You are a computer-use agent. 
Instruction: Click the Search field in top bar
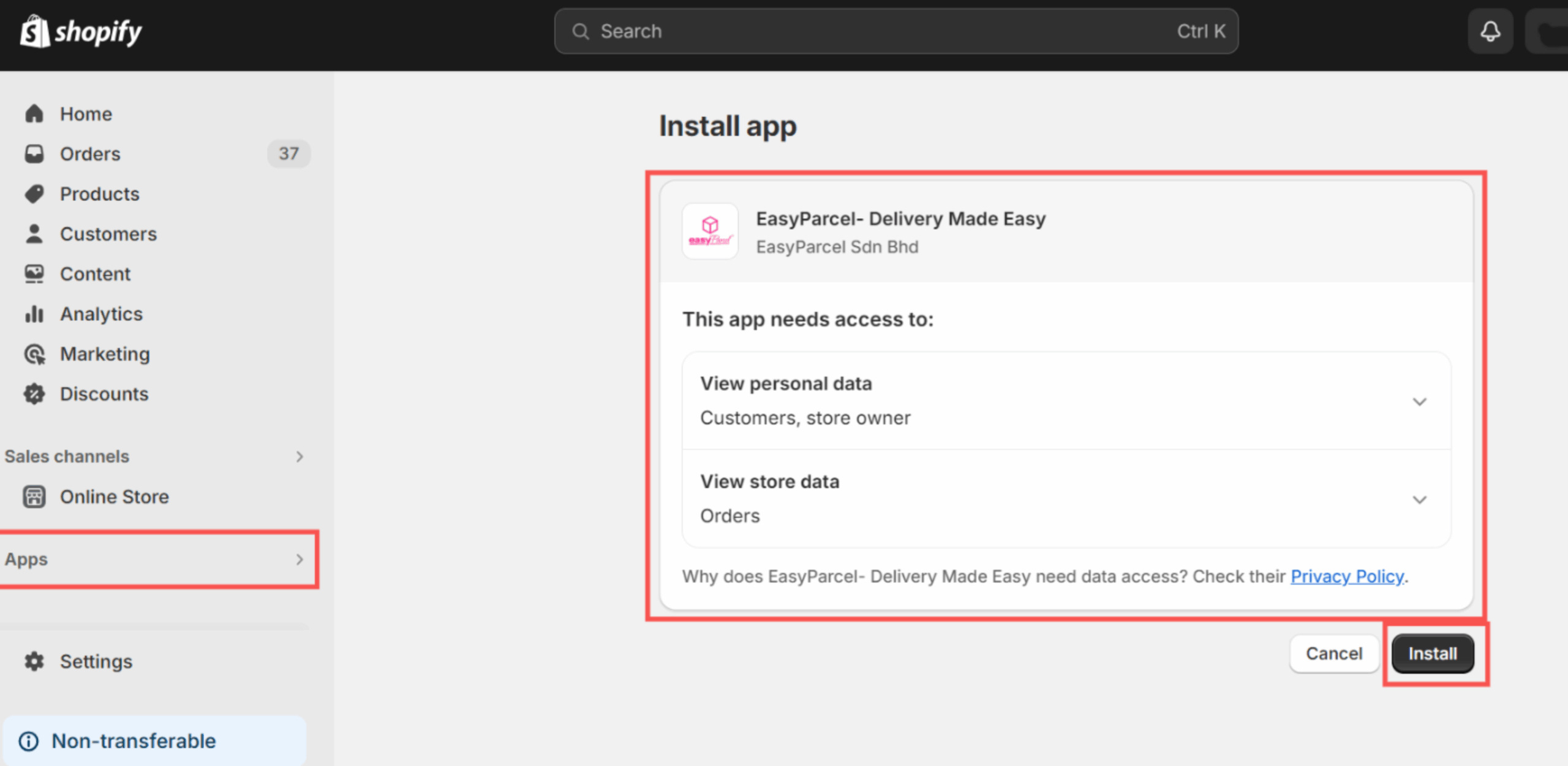click(894, 31)
